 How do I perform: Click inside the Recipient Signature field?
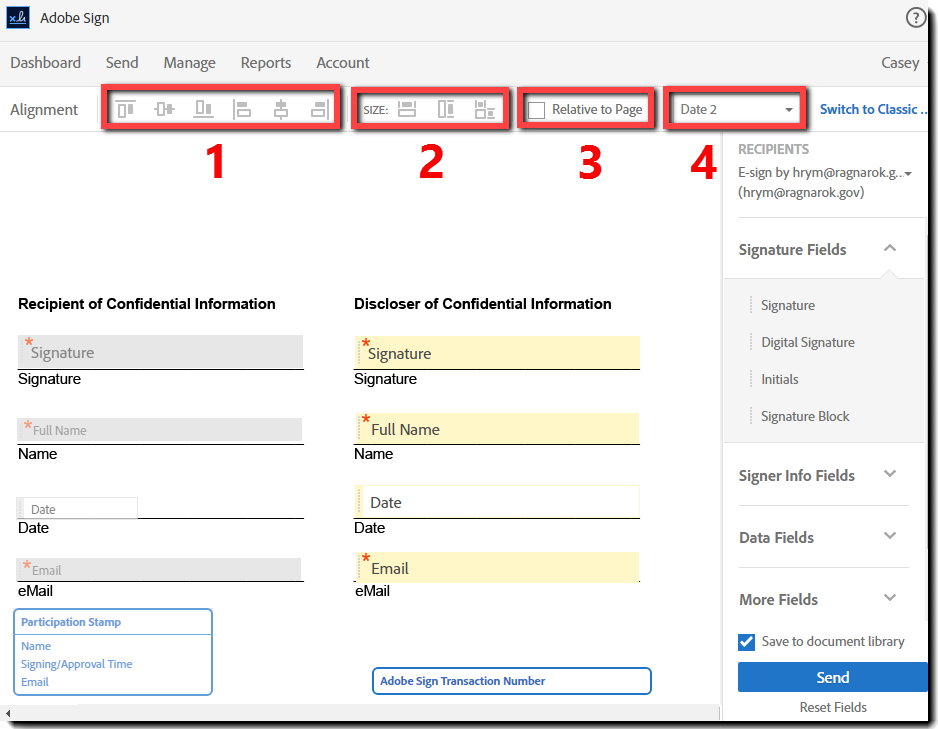point(160,351)
